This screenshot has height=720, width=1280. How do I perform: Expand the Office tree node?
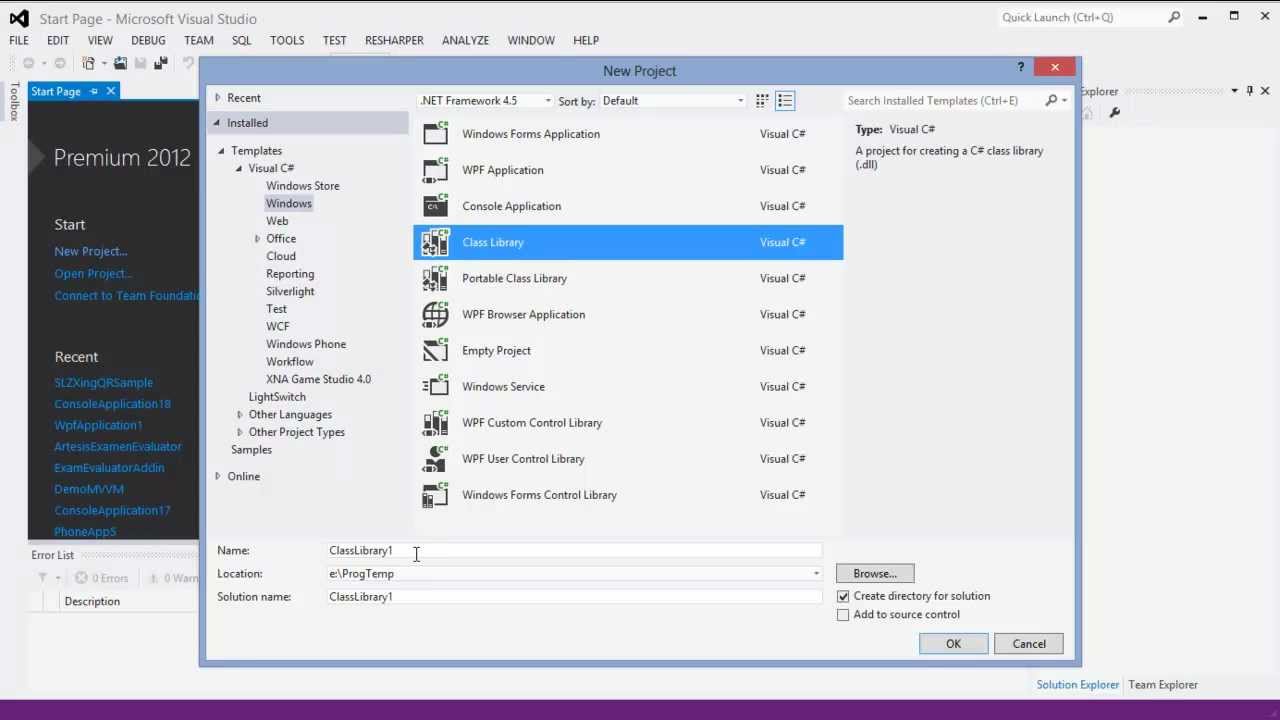[x=257, y=239]
